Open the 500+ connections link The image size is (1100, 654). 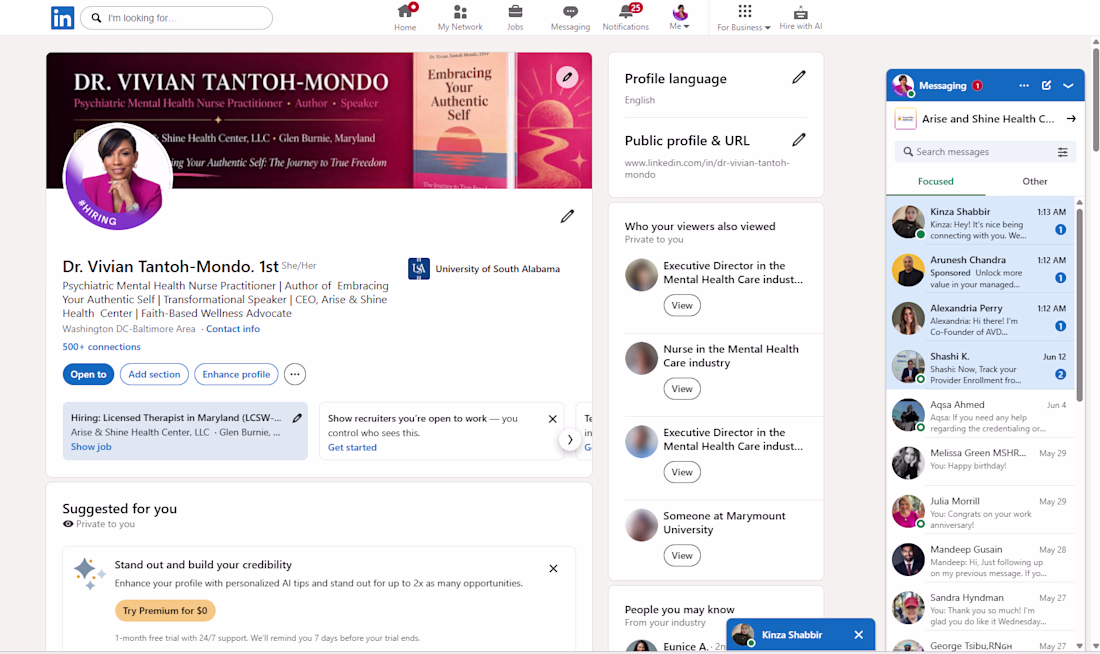[x=102, y=347]
